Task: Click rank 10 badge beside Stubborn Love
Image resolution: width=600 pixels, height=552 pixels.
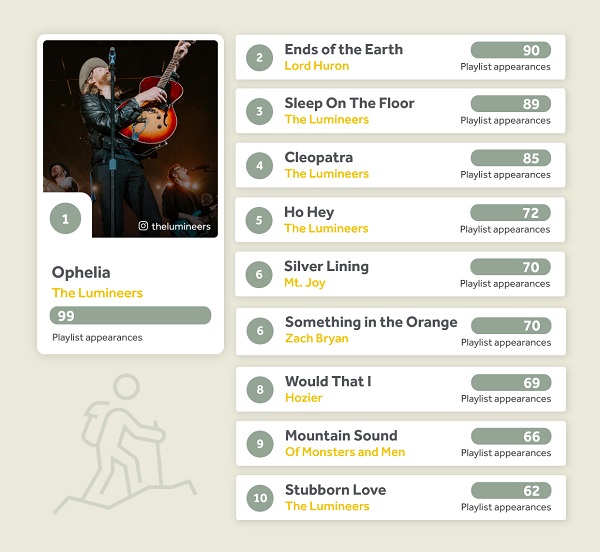Action: pyautogui.click(x=260, y=498)
